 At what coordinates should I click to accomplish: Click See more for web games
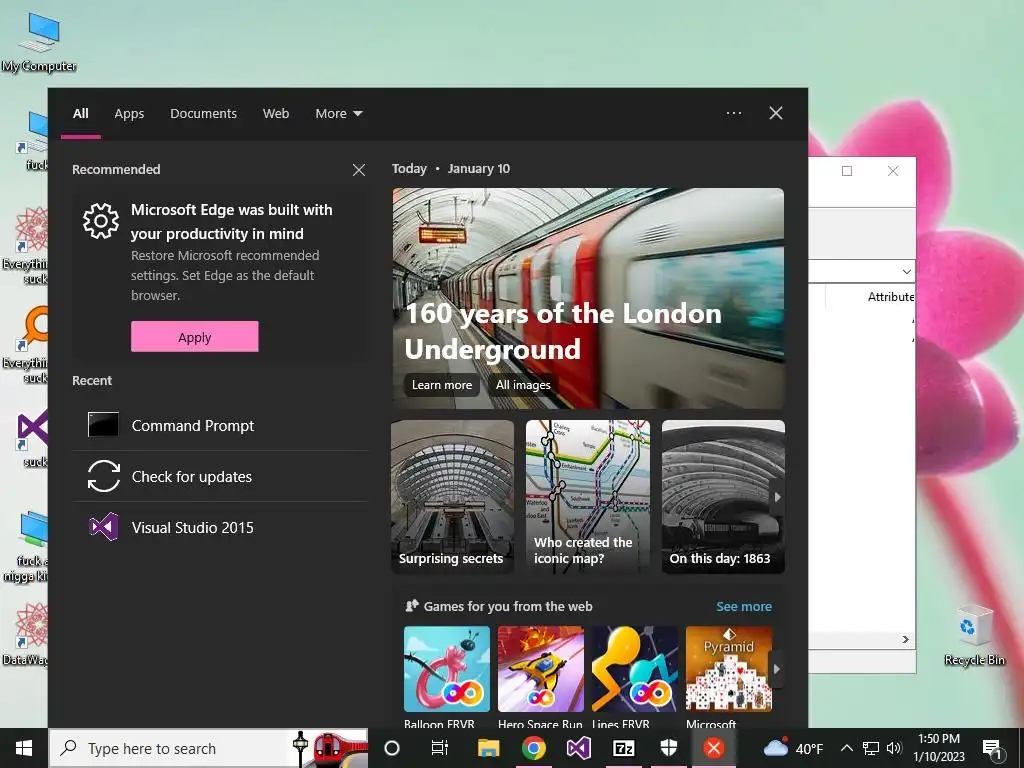point(744,606)
